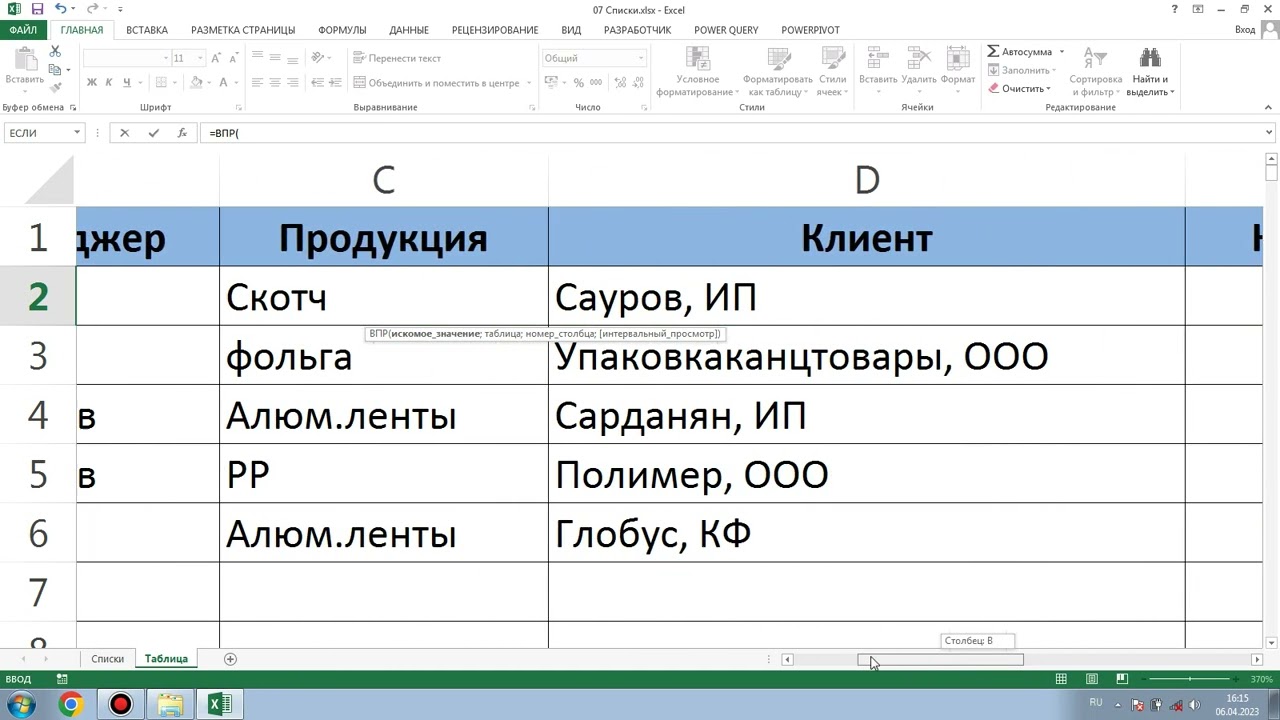
Task: Click the horizontal scrollbar thumb
Action: pos(940,659)
